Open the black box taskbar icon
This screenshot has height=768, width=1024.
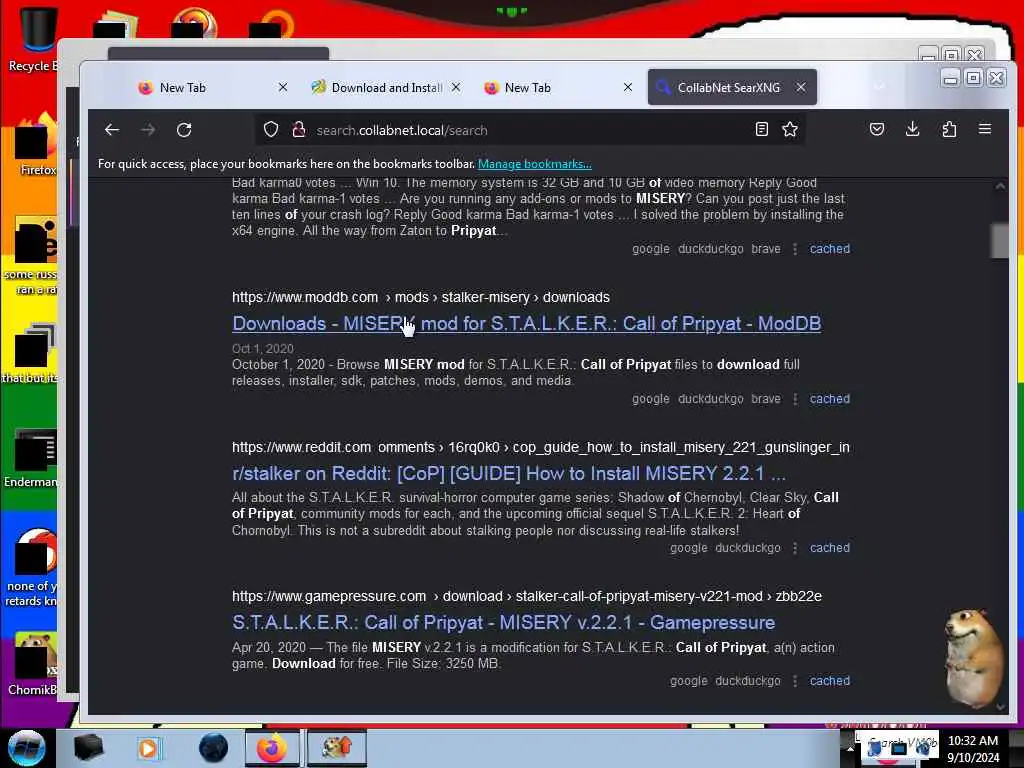(88, 748)
